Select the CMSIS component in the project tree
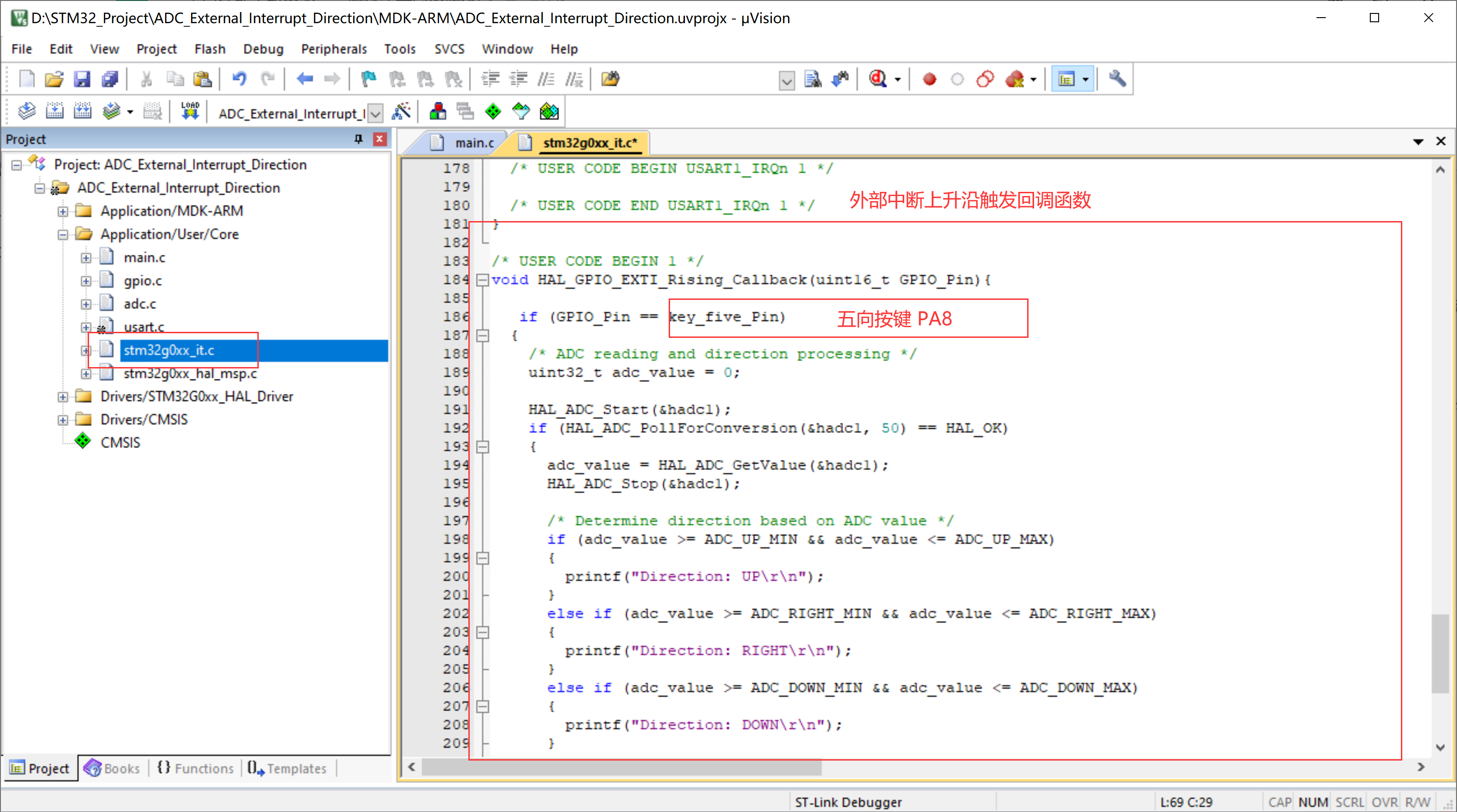This screenshot has height=812, width=1457. click(x=120, y=443)
